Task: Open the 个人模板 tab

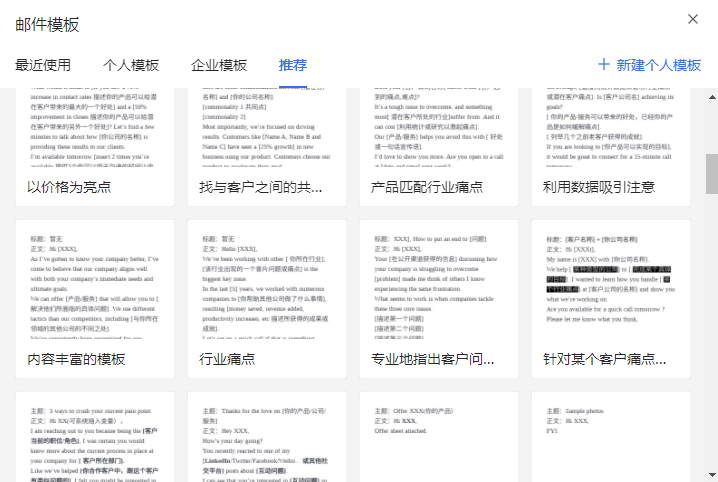Action: [131, 65]
